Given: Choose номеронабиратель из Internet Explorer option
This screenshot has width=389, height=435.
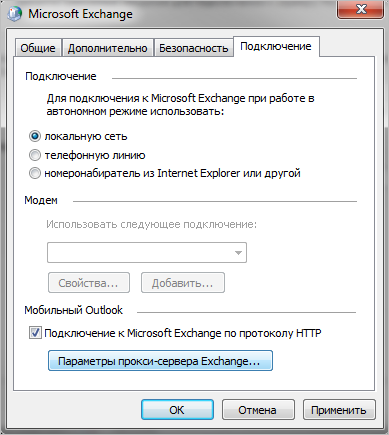Looking at the screenshot, I should pos(35,173).
